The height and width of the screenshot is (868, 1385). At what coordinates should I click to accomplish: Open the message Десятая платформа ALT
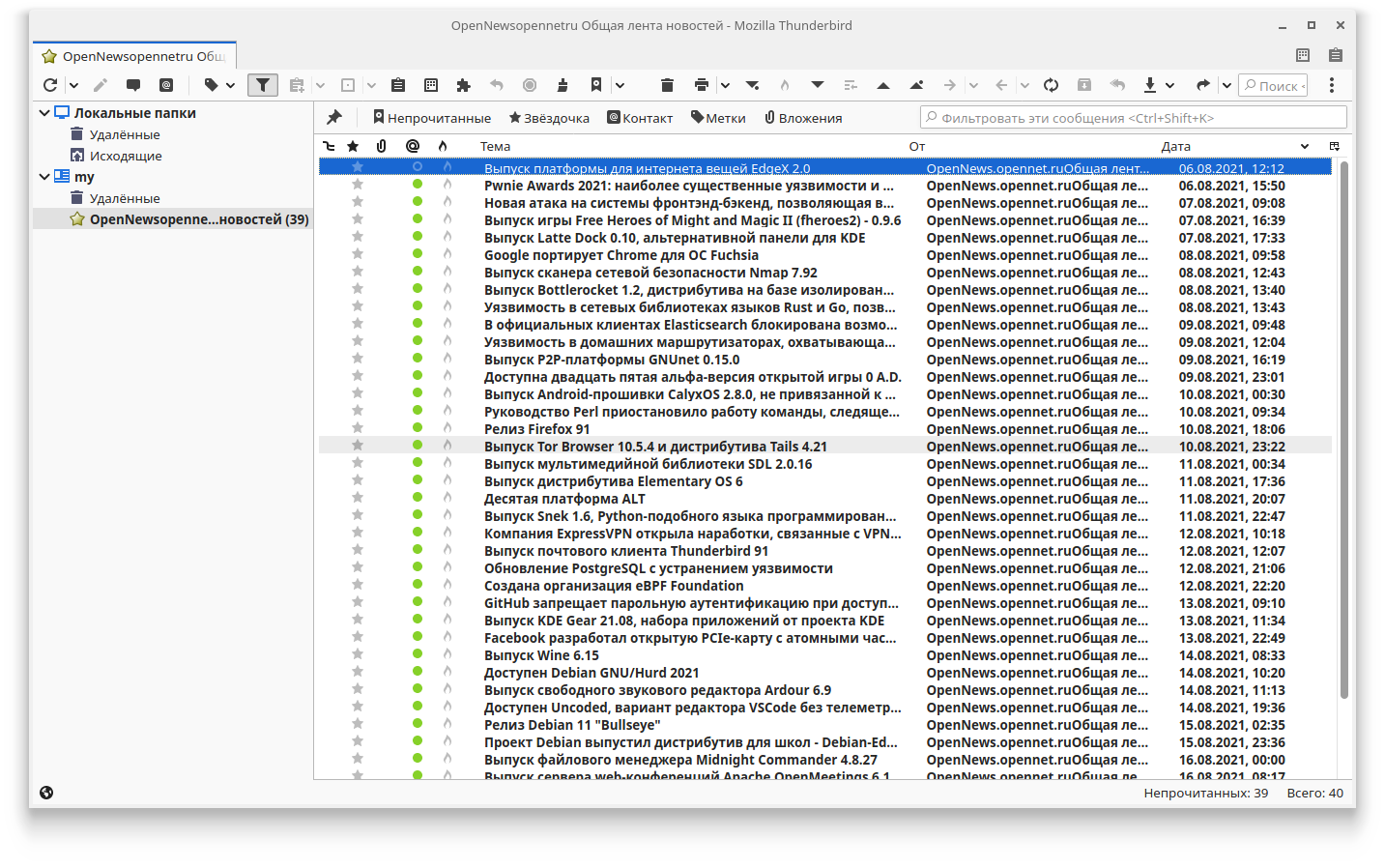pos(564,499)
